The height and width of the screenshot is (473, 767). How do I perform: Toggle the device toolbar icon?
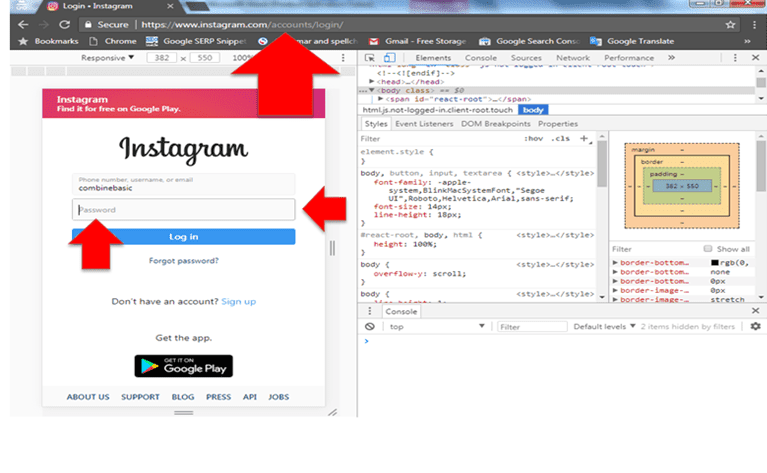point(389,58)
